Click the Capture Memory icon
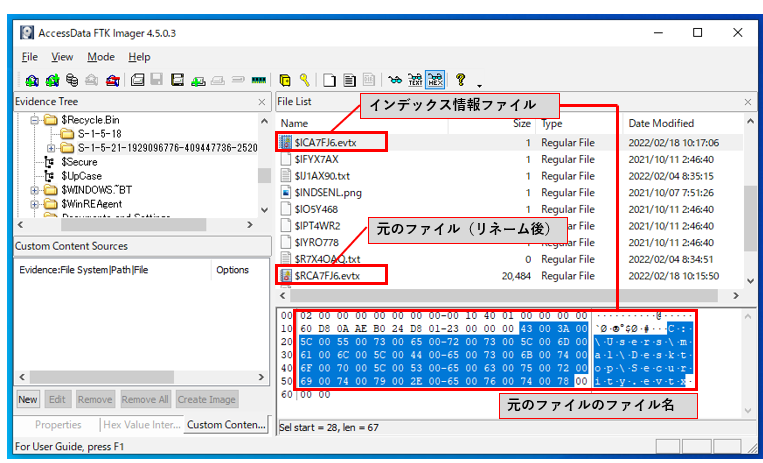 259,80
